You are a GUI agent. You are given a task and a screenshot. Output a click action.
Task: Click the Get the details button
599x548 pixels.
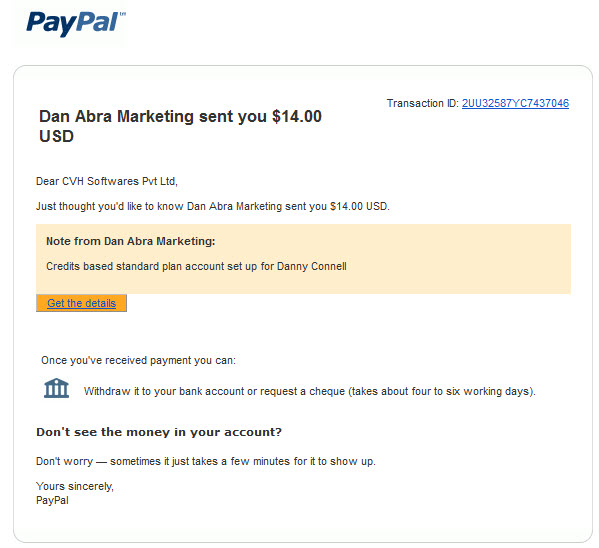click(81, 303)
